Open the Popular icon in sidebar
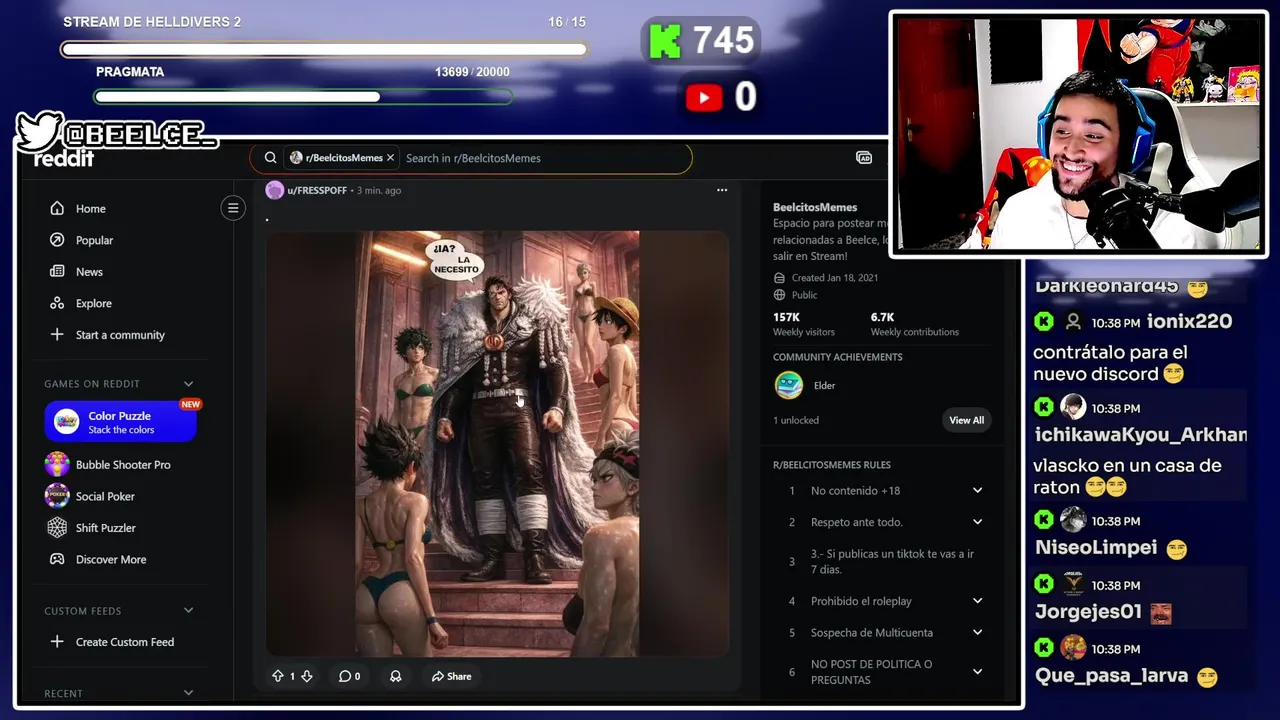This screenshot has height=720, width=1280. (57, 240)
